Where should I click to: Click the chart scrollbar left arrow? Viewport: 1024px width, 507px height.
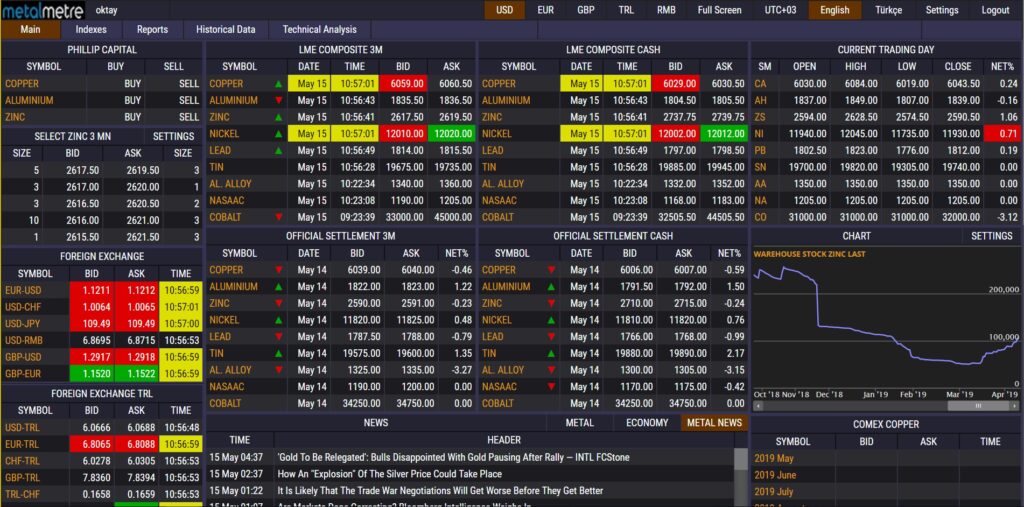756,405
